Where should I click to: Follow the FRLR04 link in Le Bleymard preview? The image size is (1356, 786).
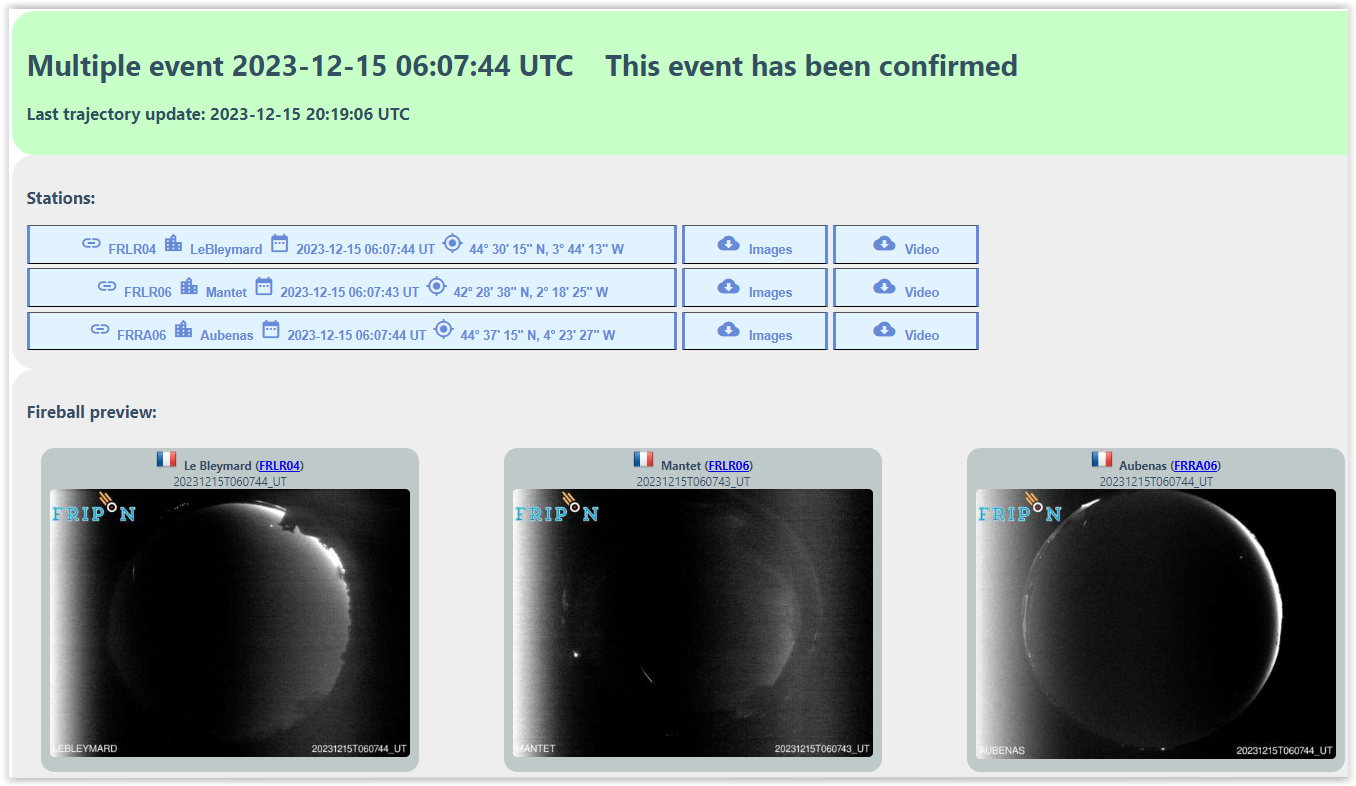click(x=280, y=466)
